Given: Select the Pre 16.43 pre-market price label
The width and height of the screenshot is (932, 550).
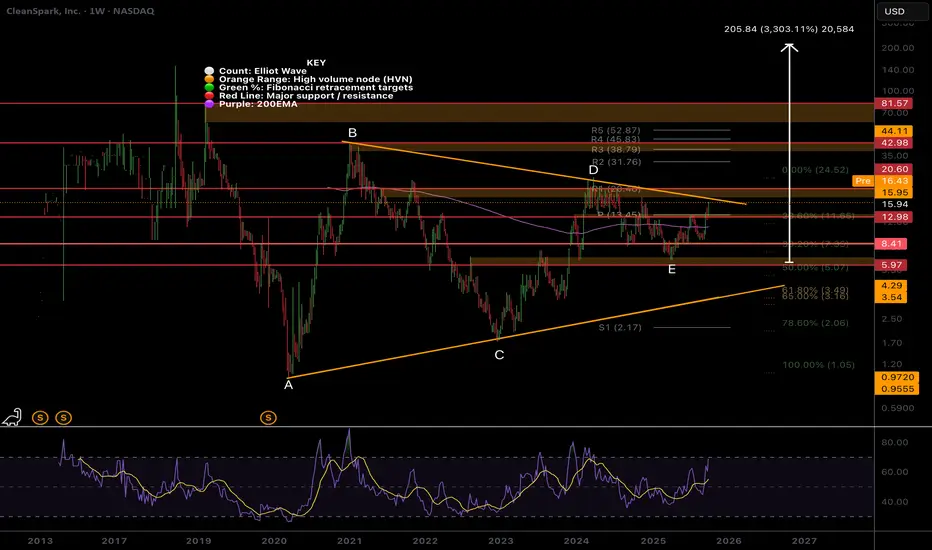Looking at the screenshot, I should click(x=880, y=181).
